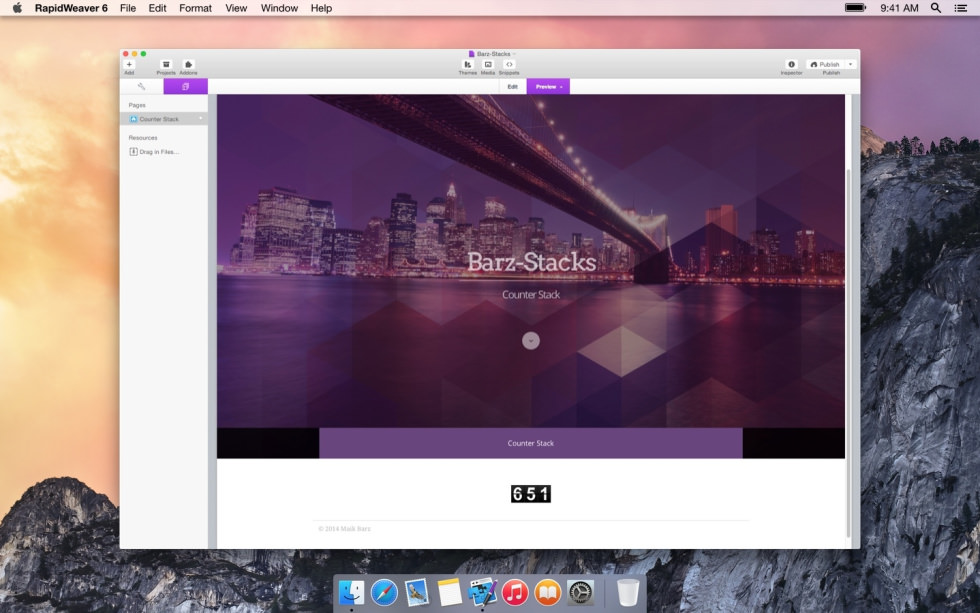This screenshot has width=980, height=613.
Task: Open the Addons toolbar icon
Action: [x=188, y=64]
